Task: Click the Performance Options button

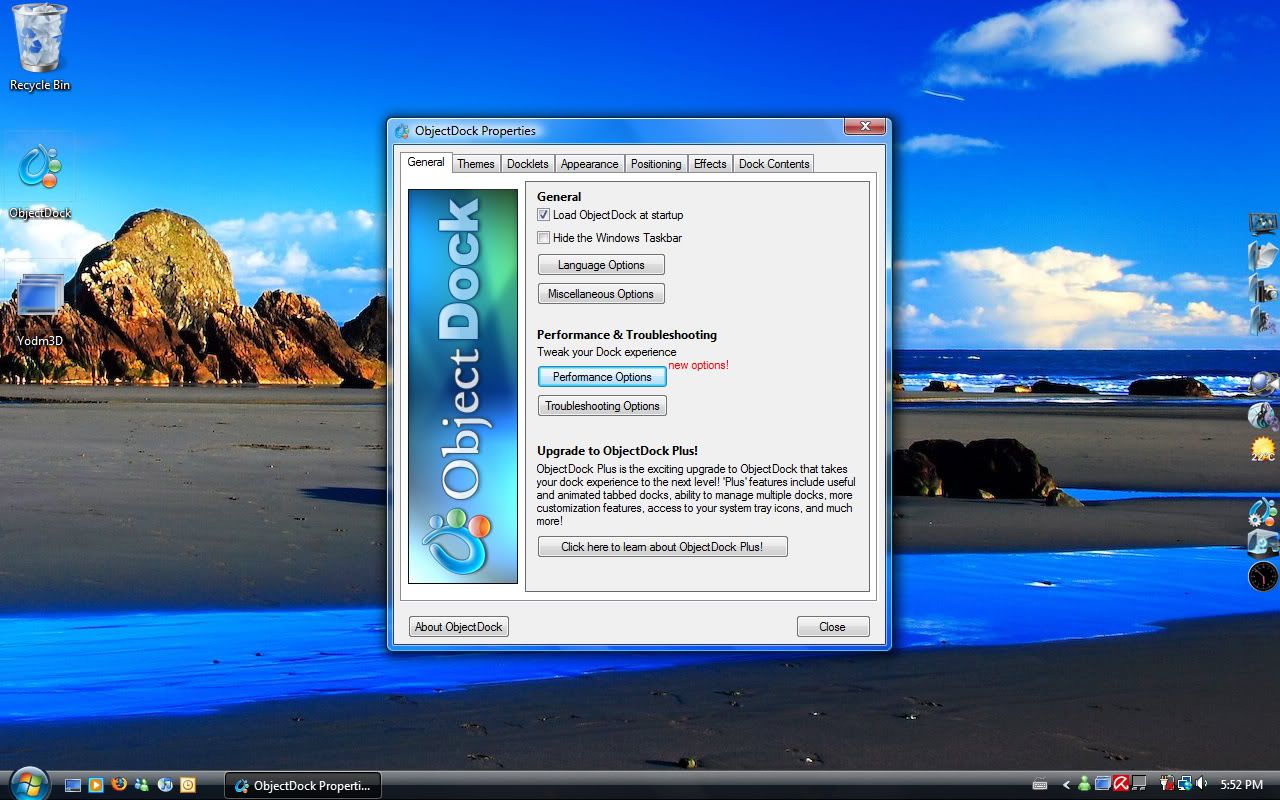Action: point(602,377)
